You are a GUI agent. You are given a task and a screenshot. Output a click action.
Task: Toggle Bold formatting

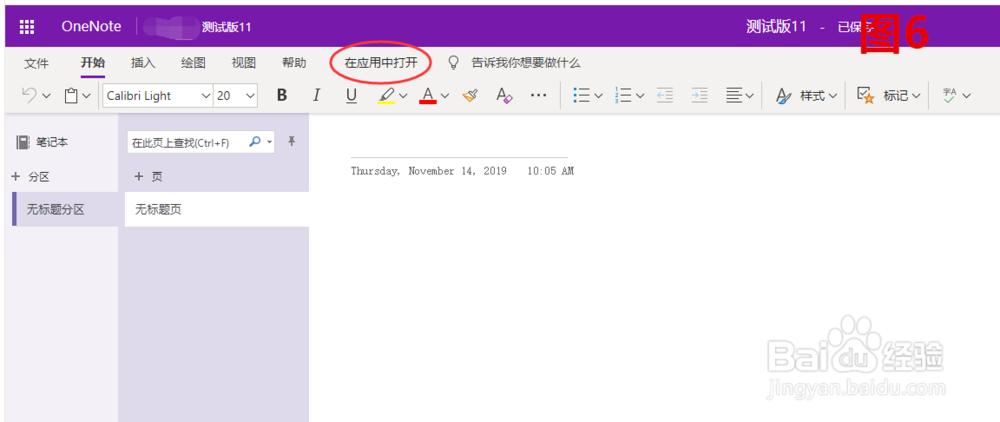[x=282, y=96]
